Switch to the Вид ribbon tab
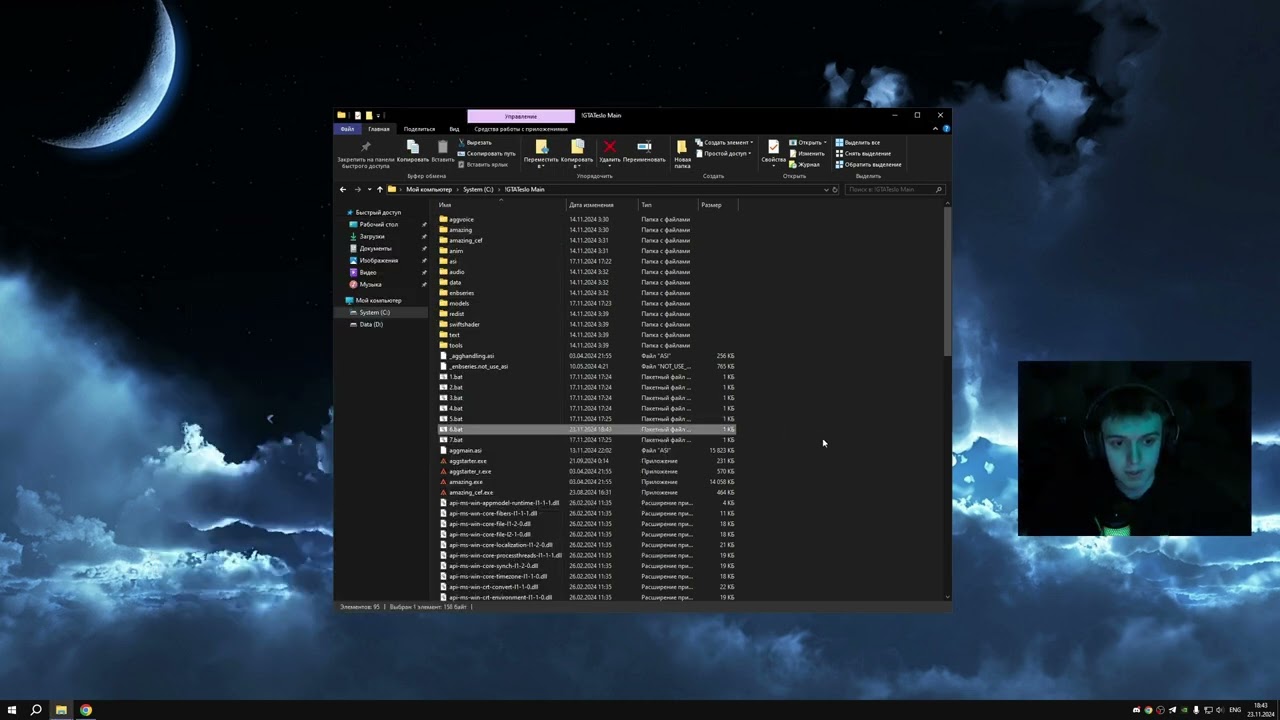Screen dimensions: 1280x720 (454, 129)
